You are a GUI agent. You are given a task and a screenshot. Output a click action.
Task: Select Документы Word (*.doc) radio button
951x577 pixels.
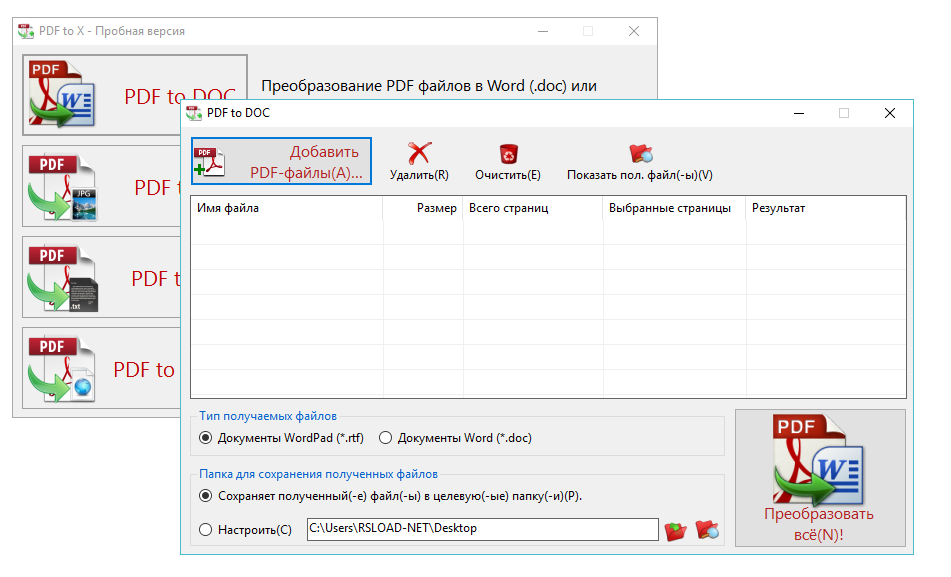pos(385,438)
